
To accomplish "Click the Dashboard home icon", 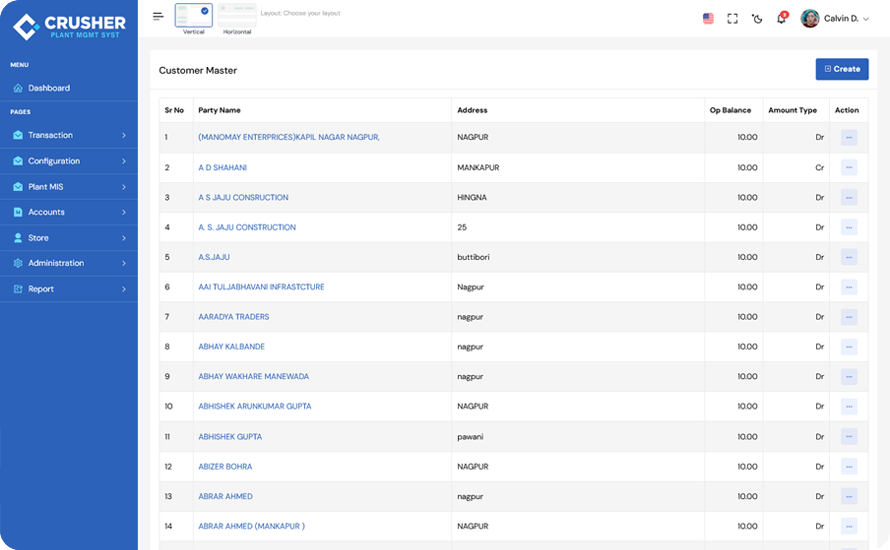I will click(x=18, y=88).
